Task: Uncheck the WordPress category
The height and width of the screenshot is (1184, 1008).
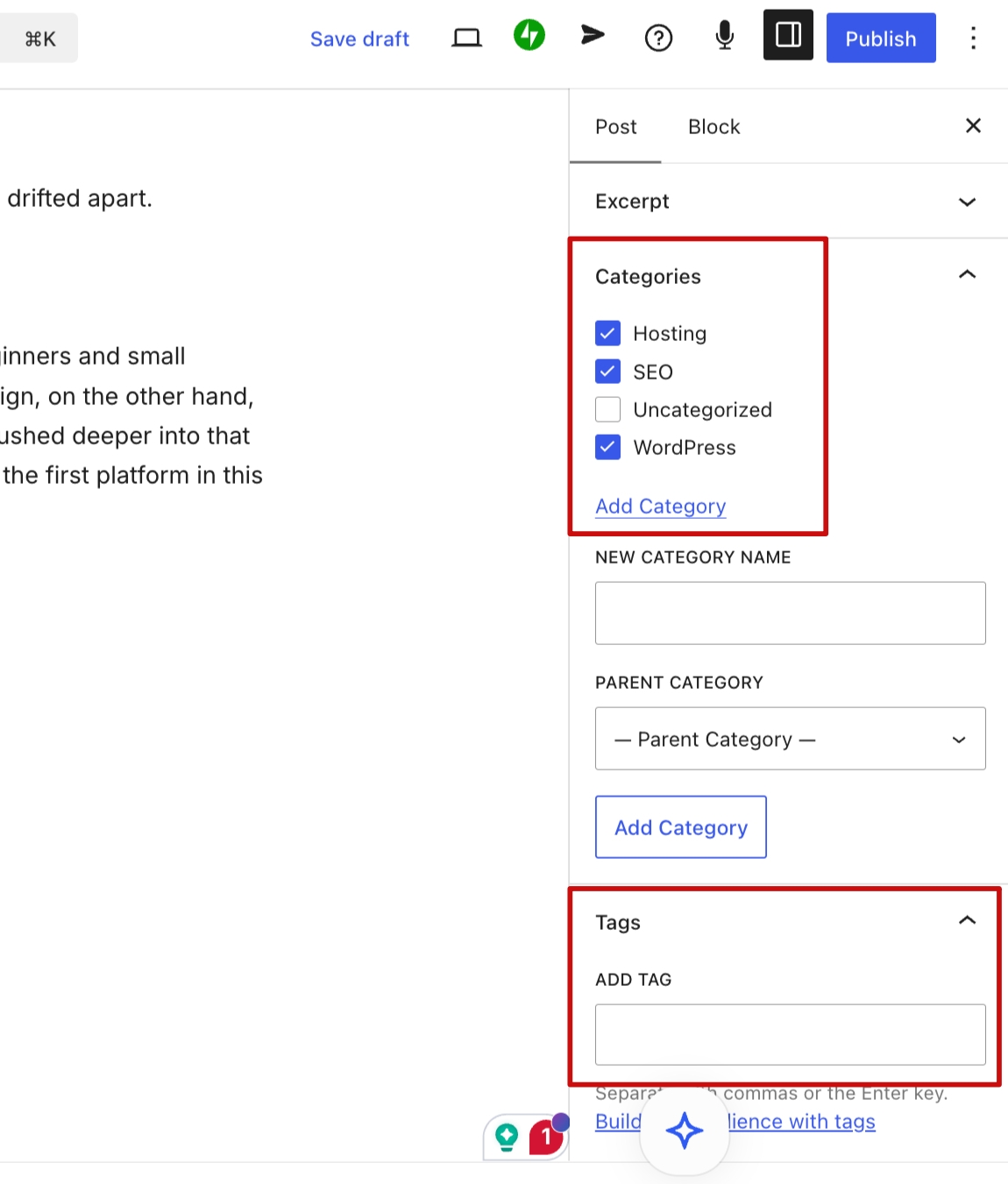Action: coord(607,447)
